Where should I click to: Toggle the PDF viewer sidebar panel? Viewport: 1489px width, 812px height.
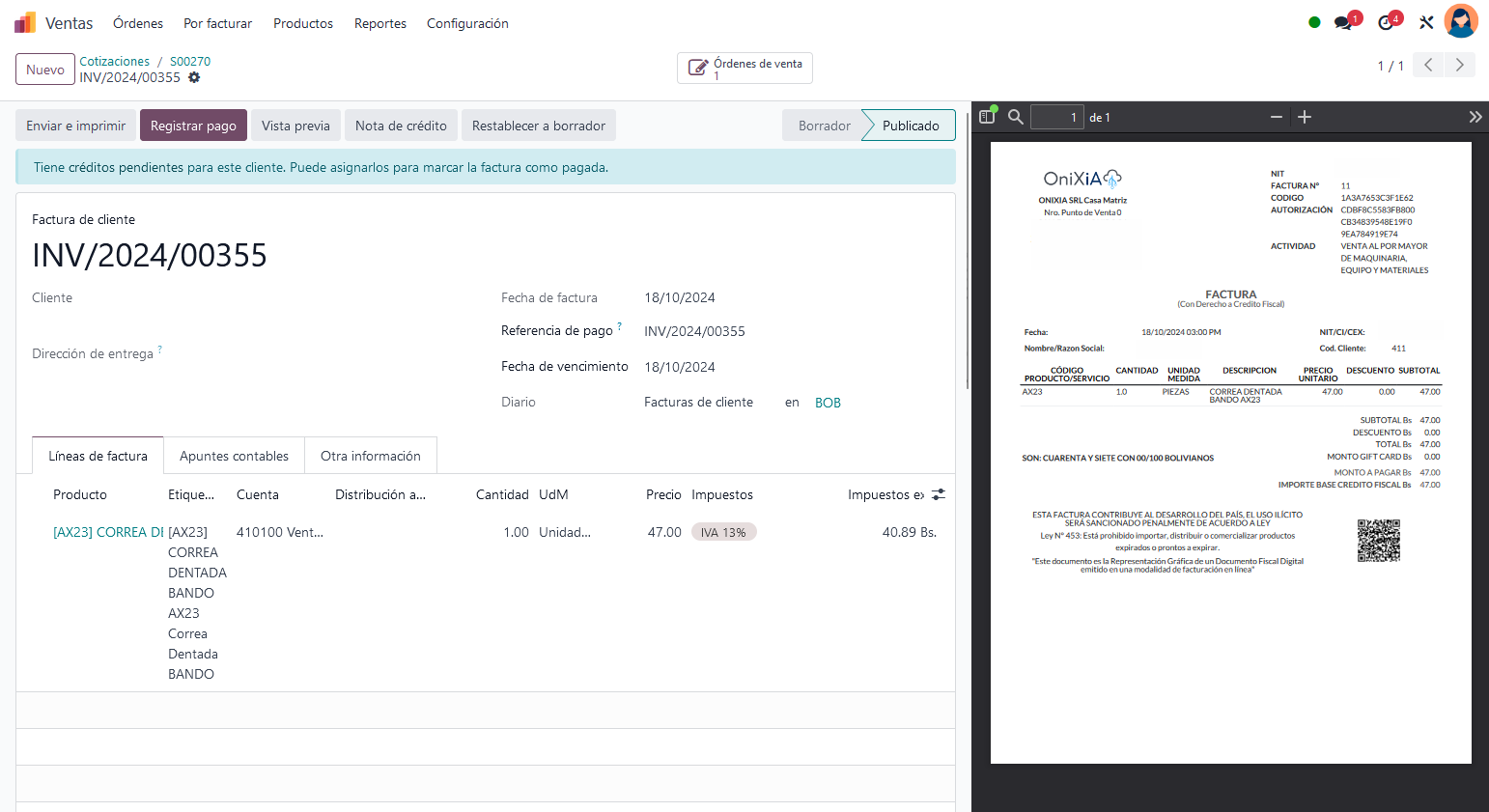tap(987, 116)
